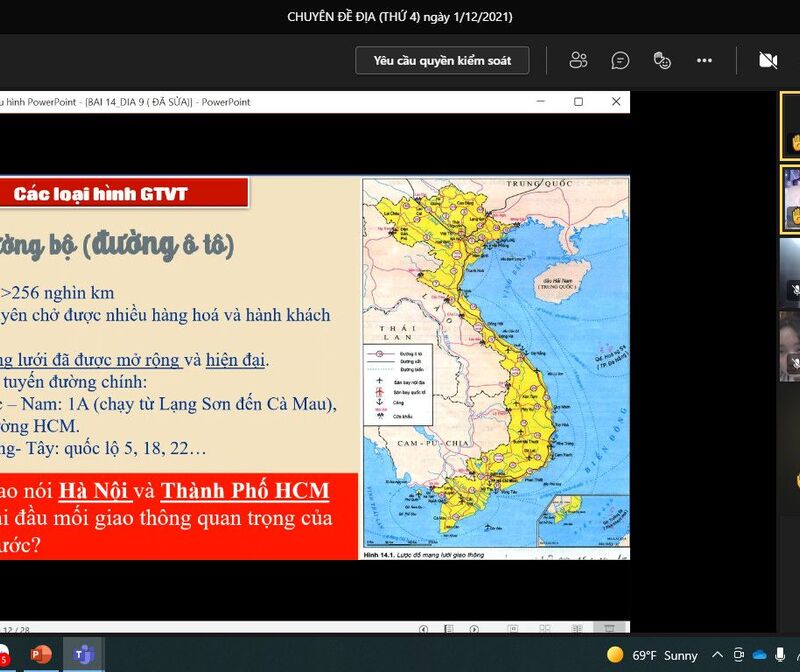Open the slide list icon between navigation arrows
The height and width of the screenshot is (672, 800).
451,629
